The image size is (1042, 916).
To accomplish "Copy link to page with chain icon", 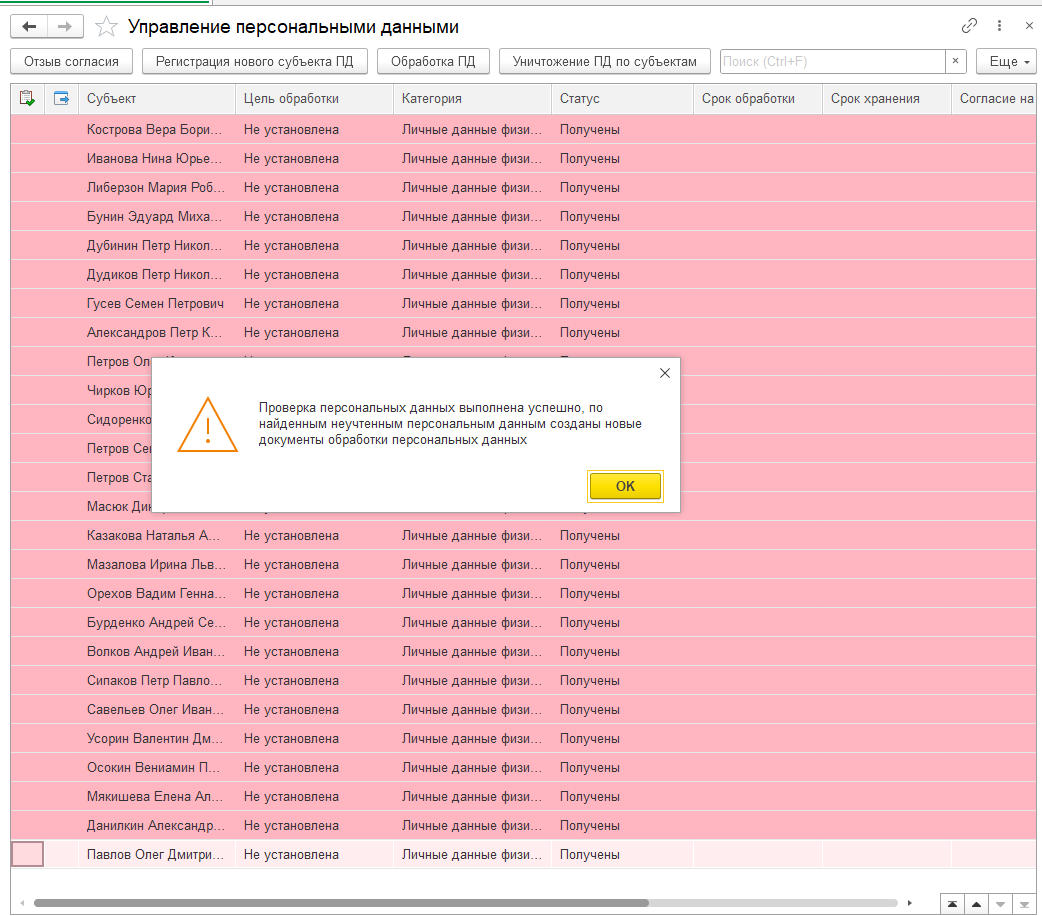I will pyautogui.click(x=969, y=27).
